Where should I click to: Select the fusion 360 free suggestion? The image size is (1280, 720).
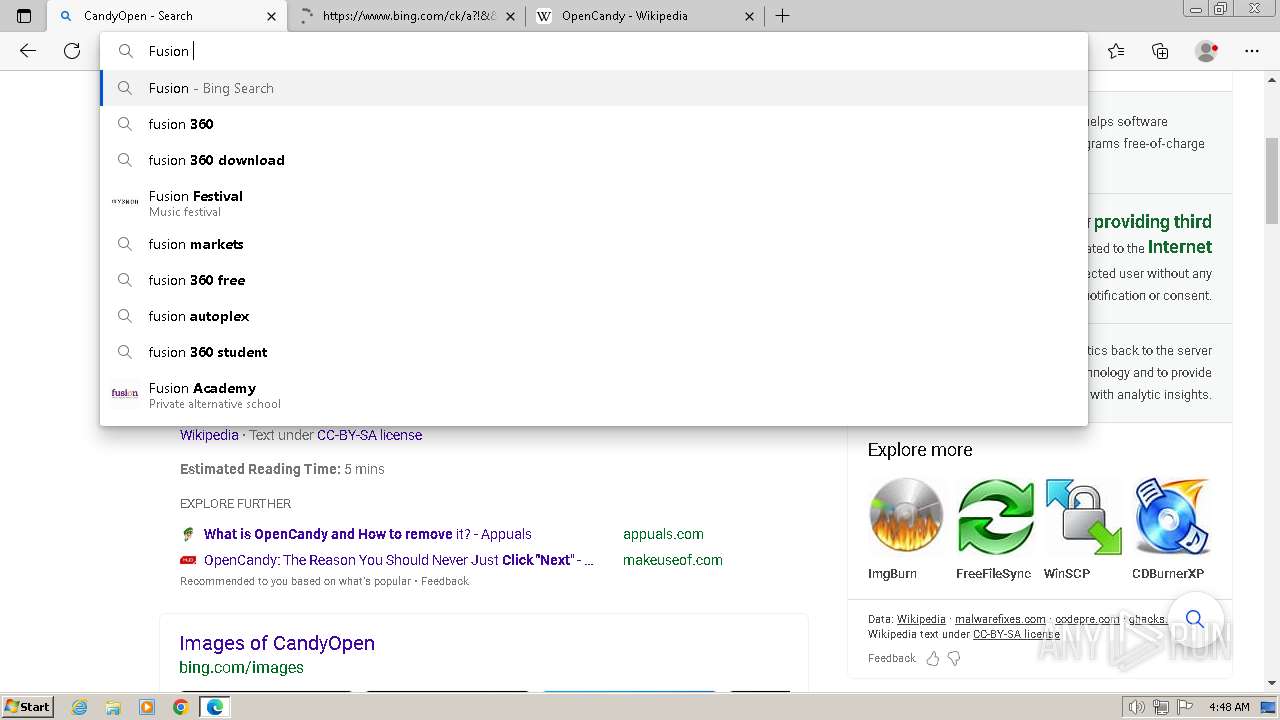[594, 280]
